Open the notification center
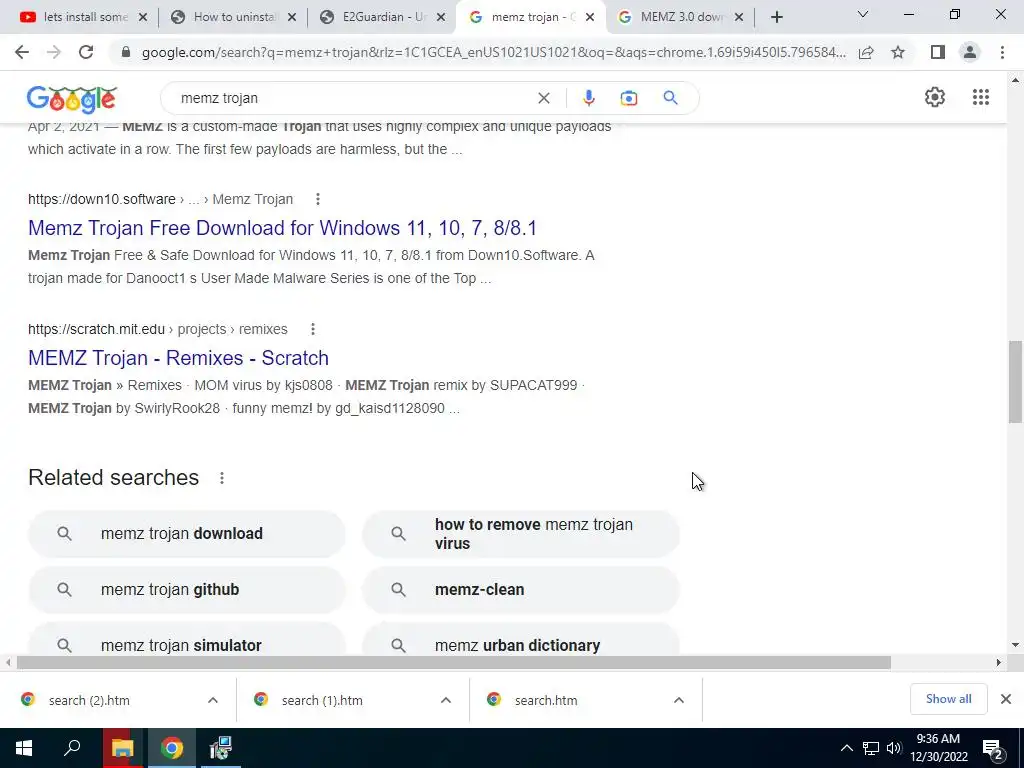 click(993, 748)
